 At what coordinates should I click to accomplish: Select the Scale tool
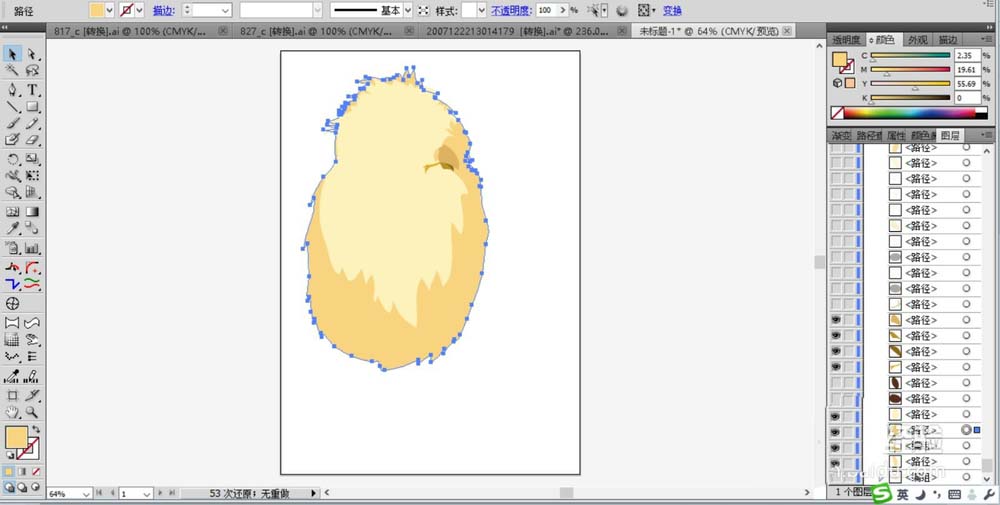pyautogui.click(x=32, y=159)
